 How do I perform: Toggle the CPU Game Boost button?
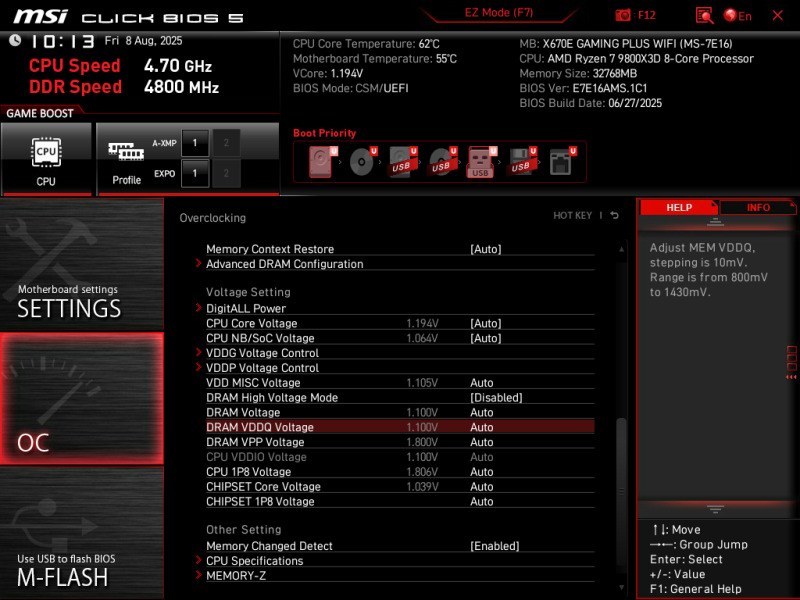coord(46,159)
